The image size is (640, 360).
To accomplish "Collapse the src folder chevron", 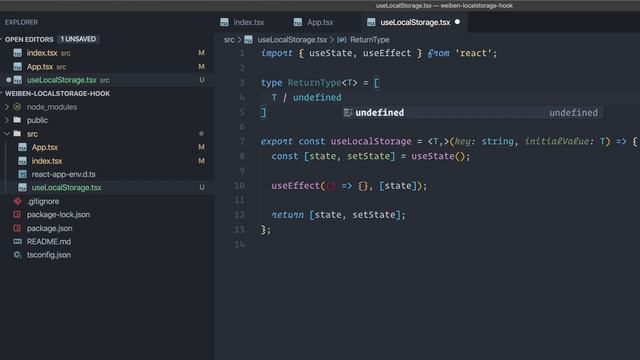I will [x=7, y=134].
